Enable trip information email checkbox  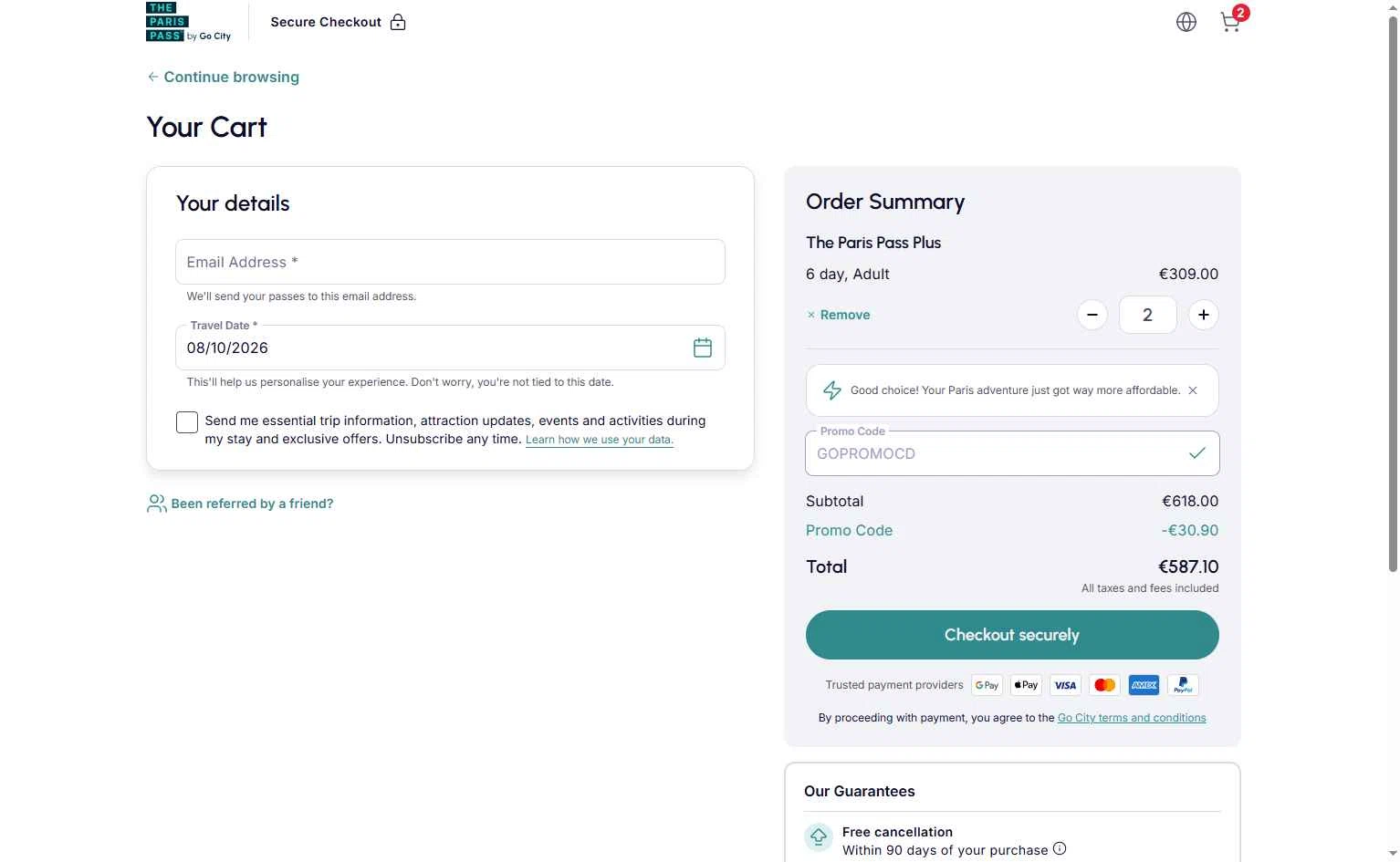coord(187,422)
